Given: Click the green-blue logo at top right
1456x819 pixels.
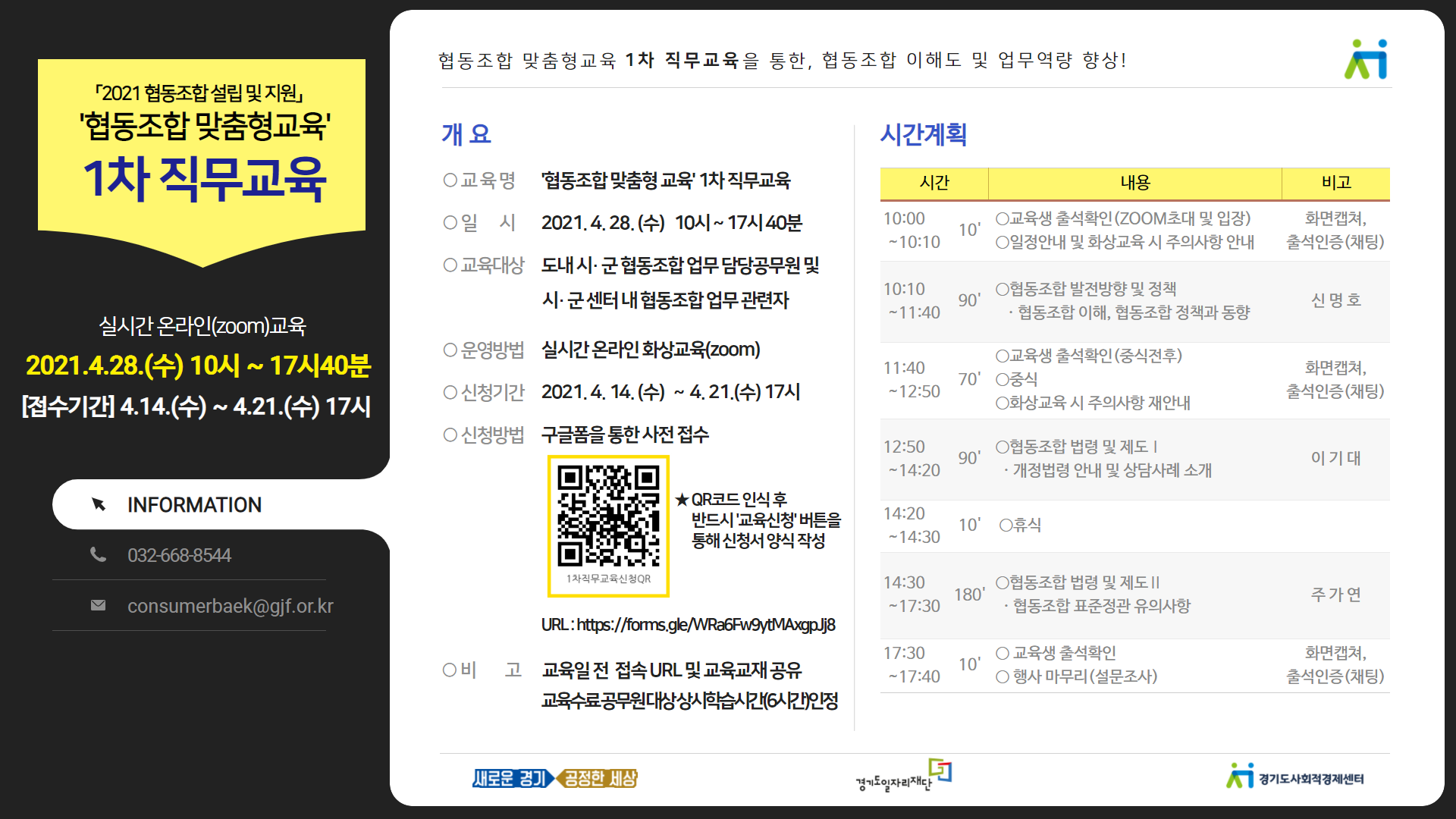Looking at the screenshot, I should pyautogui.click(x=1366, y=59).
